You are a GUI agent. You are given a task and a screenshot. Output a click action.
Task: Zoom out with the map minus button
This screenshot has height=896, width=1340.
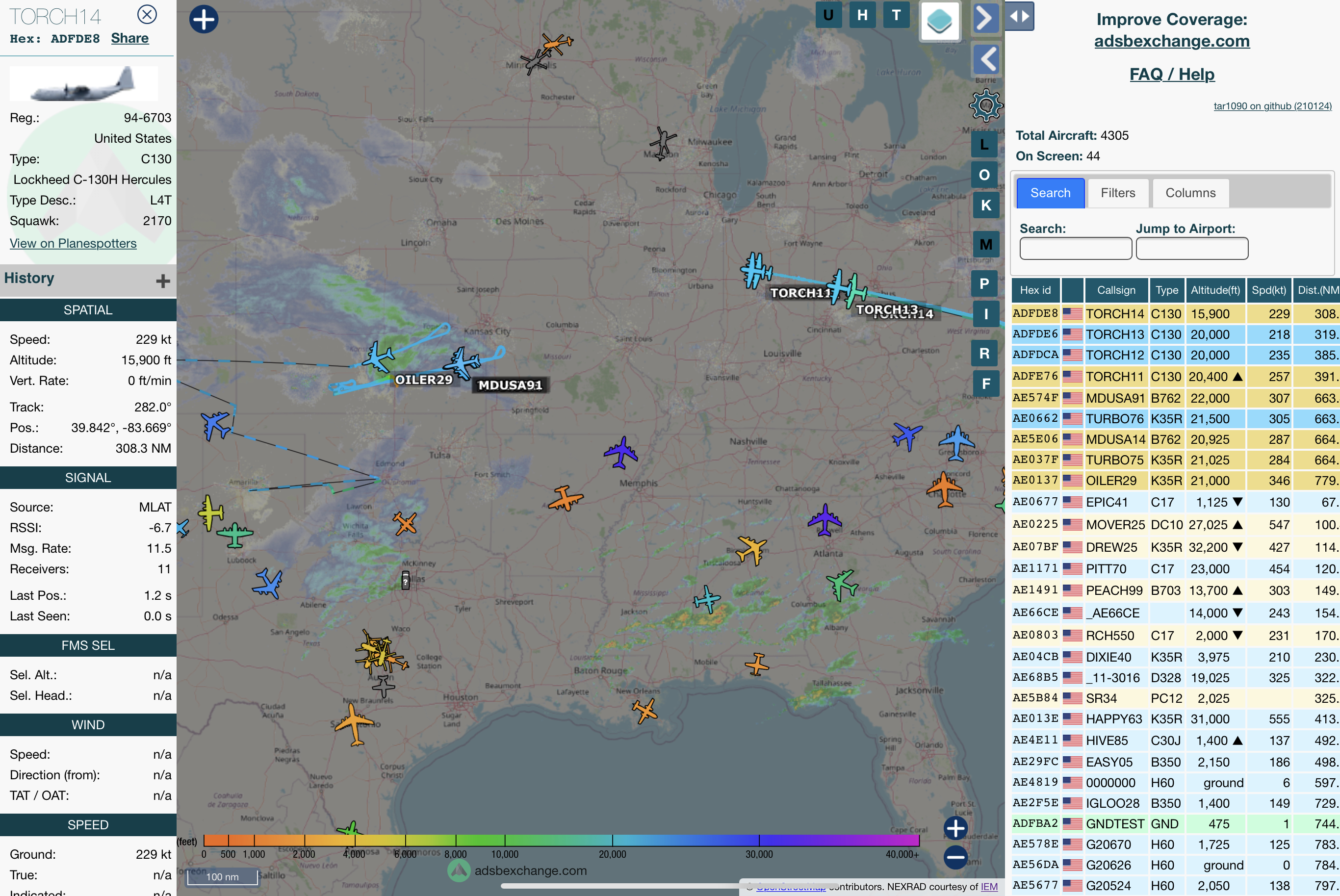[955, 857]
